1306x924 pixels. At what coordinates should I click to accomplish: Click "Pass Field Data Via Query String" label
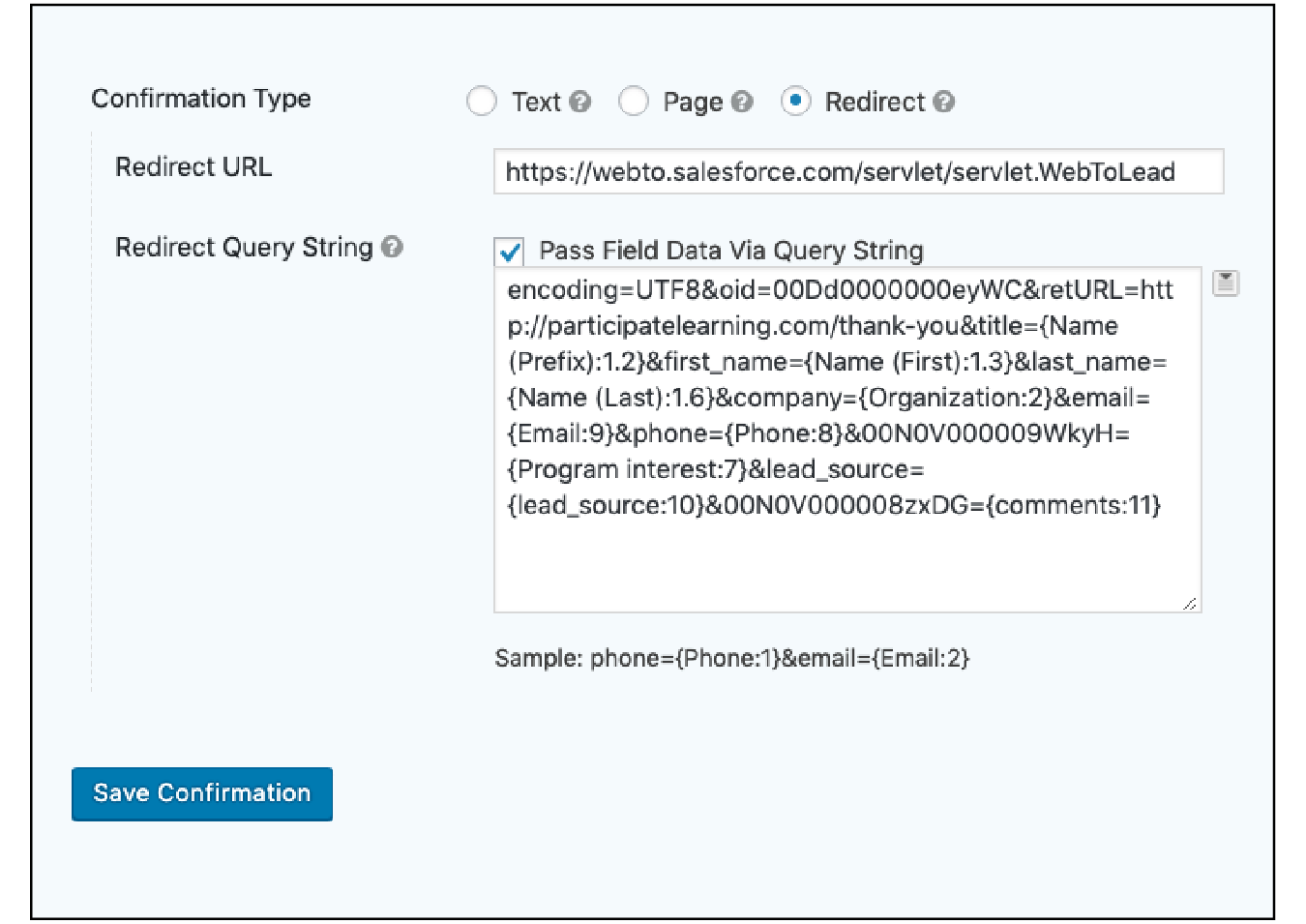(x=731, y=251)
